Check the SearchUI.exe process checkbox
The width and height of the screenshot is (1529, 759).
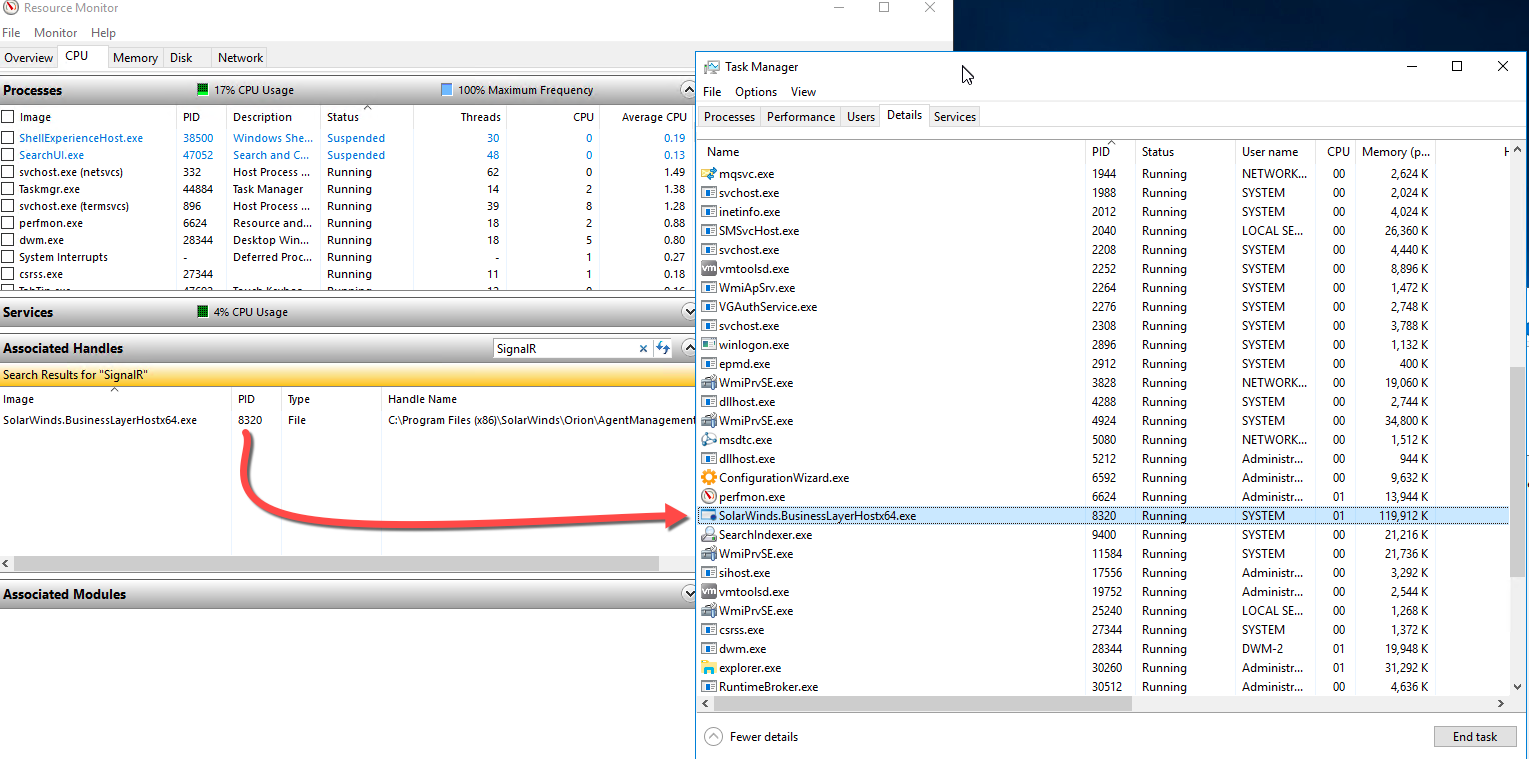pos(8,155)
